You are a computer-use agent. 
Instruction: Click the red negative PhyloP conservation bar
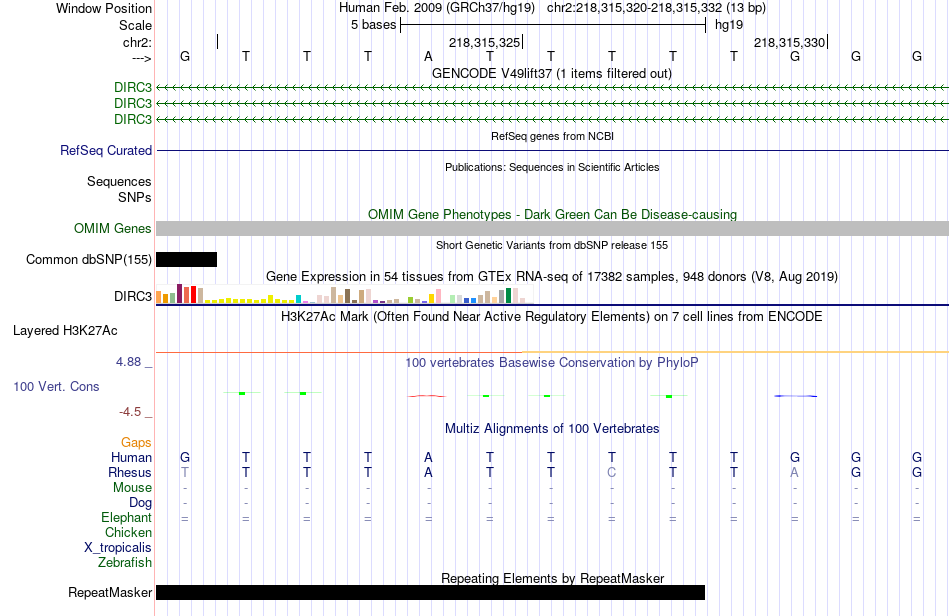point(427,396)
